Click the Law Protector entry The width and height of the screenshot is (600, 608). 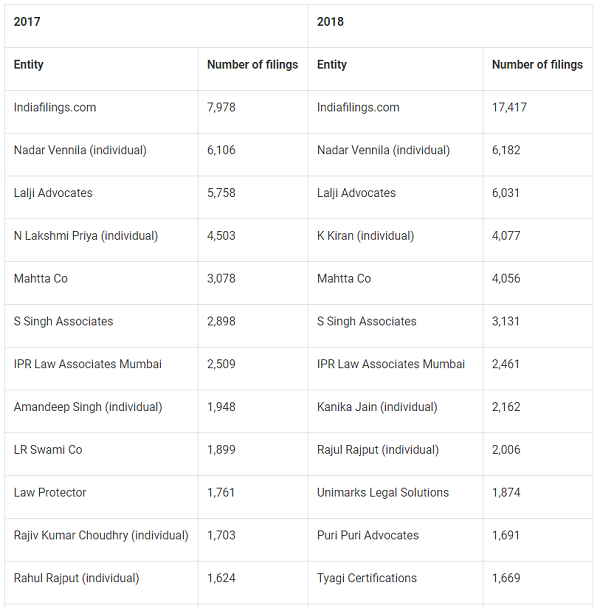(50, 493)
